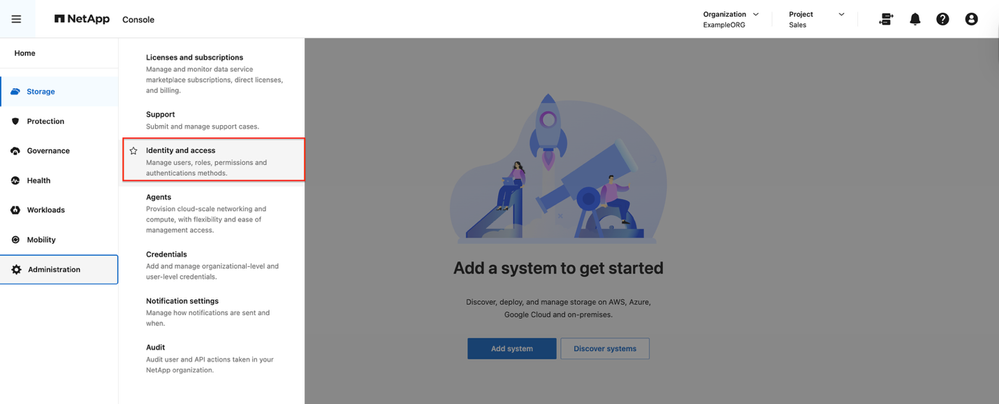
Task: Click the Discover systems button
Action: click(605, 349)
